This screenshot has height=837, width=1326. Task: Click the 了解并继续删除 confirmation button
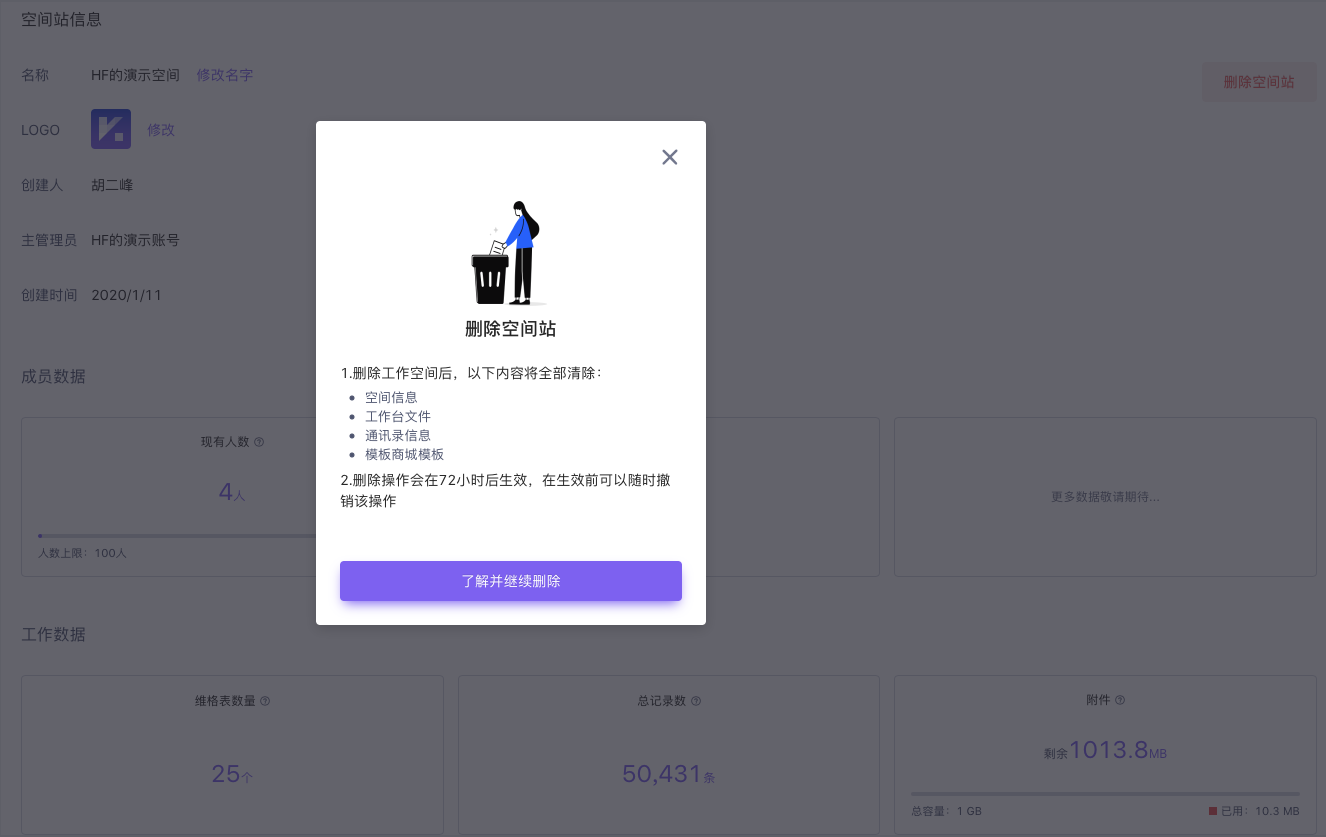pos(511,581)
